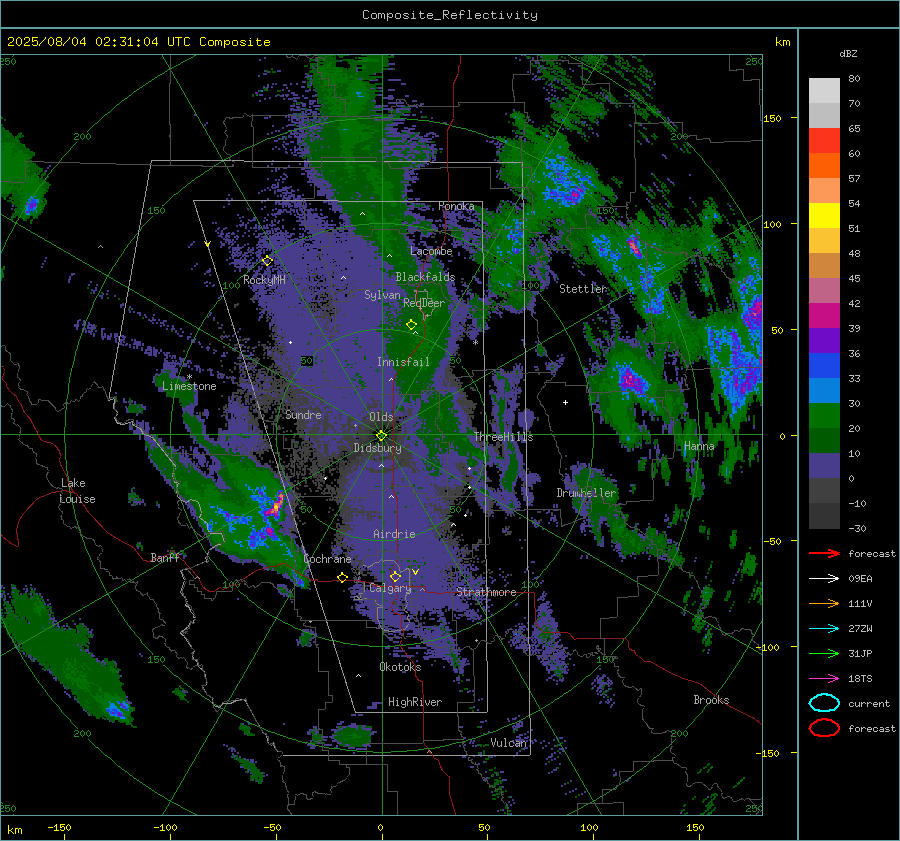Image resolution: width=900 pixels, height=841 pixels.
Task: Click the light blue swatch above 30
Action: [x=824, y=390]
